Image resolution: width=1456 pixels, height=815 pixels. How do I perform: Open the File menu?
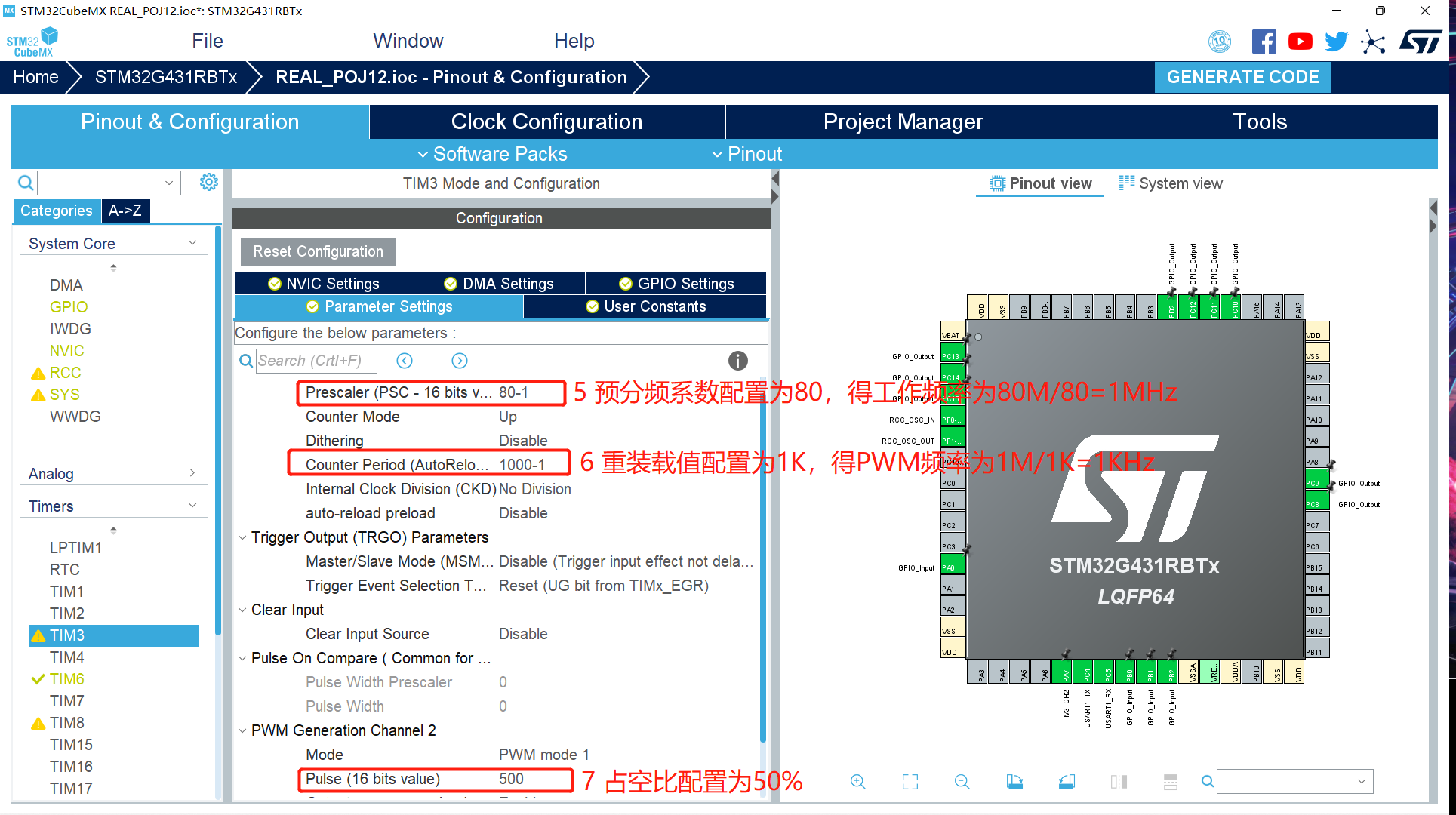pyautogui.click(x=208, y=41)
